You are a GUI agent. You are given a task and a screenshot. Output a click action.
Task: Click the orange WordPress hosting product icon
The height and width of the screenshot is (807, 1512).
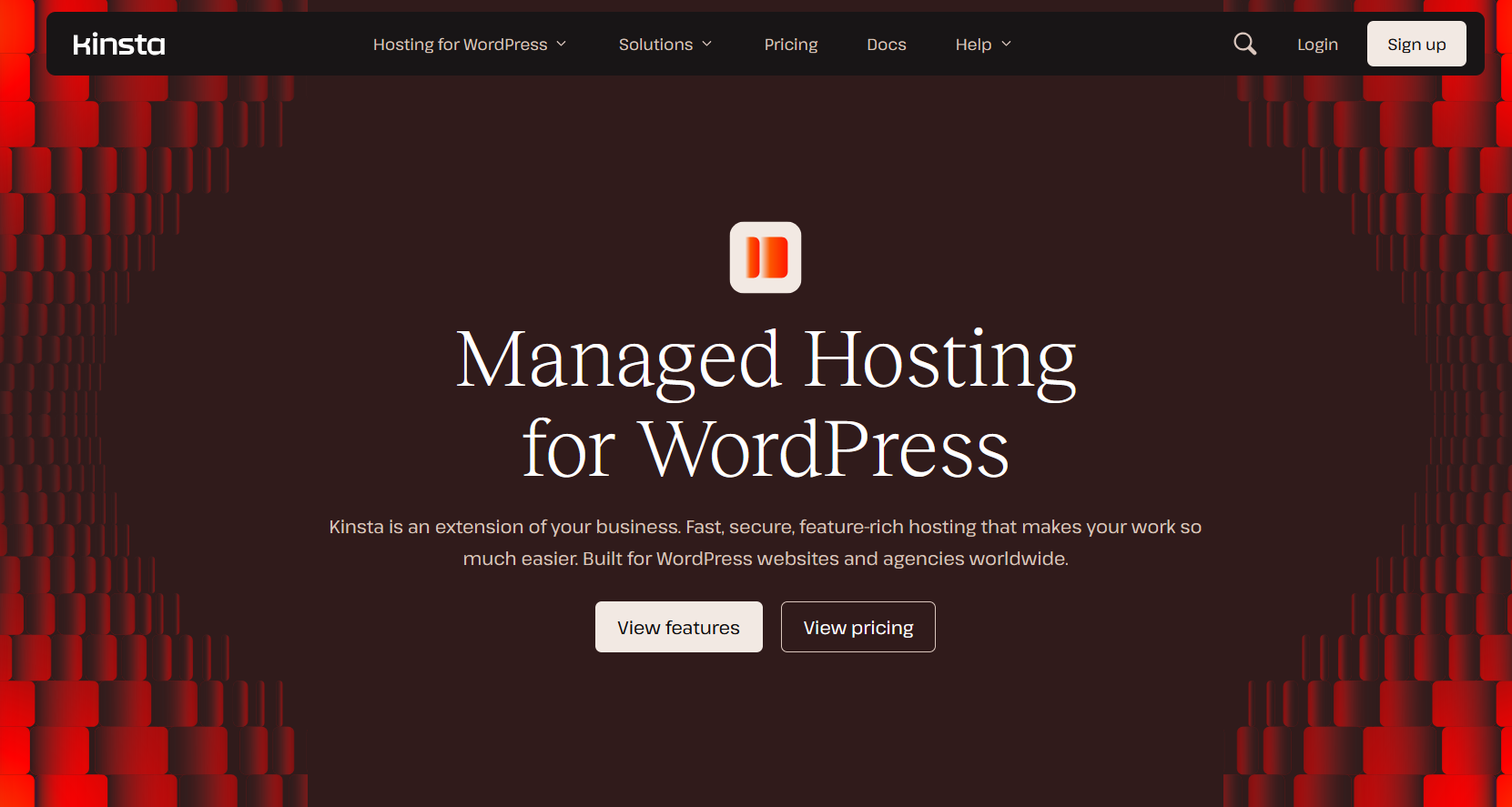click(x=766, y=257)
